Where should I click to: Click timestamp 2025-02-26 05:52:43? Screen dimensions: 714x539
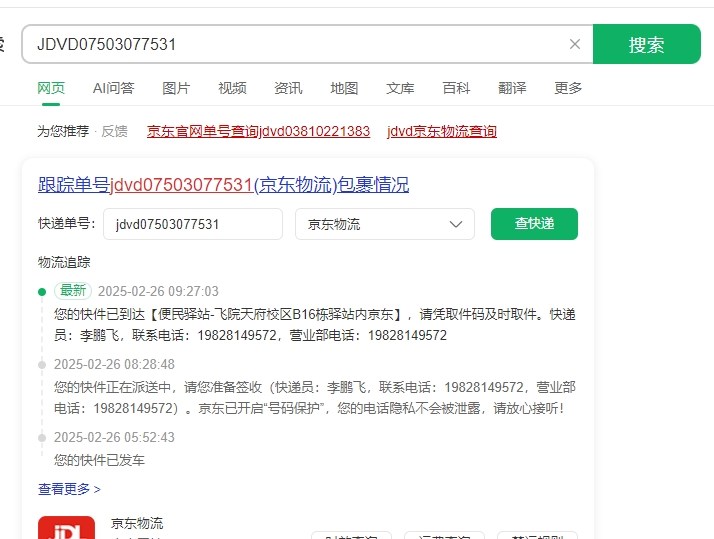coord(114,437)
